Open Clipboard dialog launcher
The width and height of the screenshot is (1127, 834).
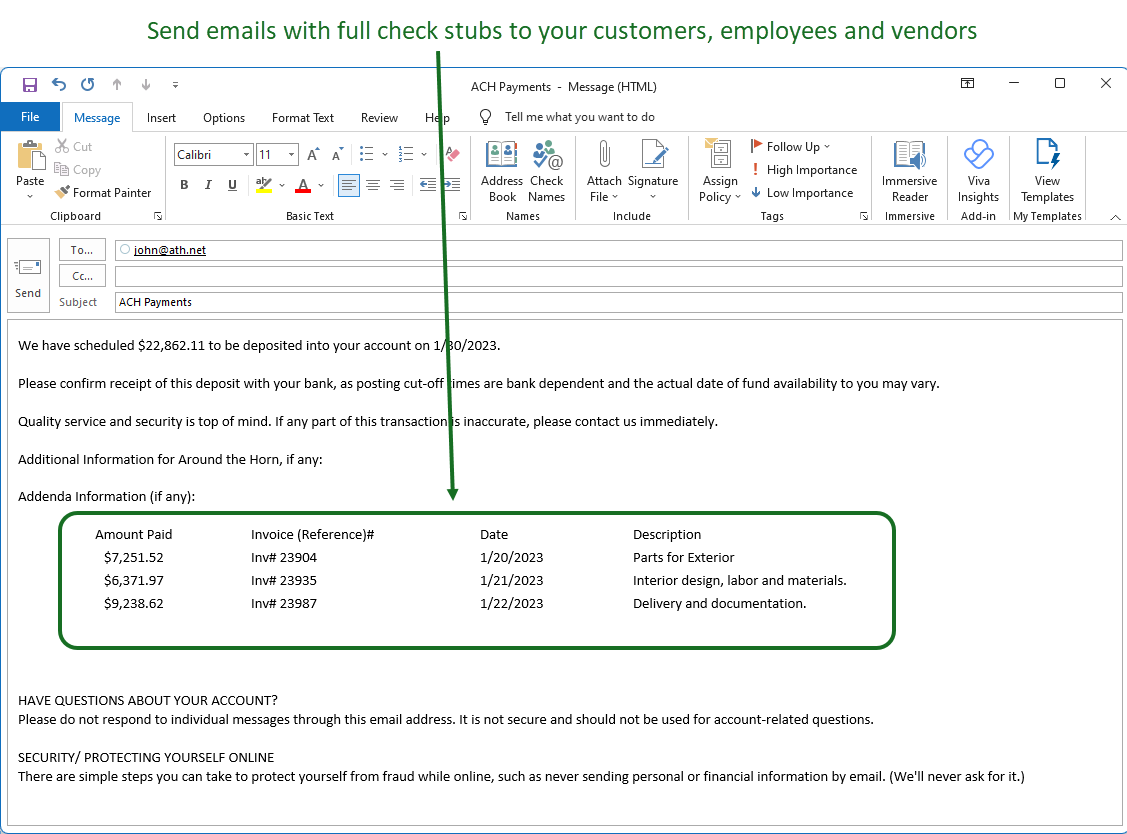158,216
